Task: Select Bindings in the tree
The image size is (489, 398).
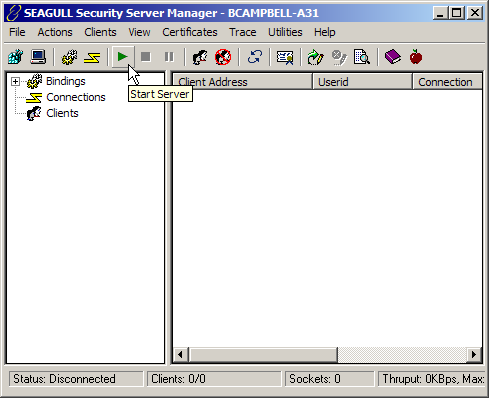Action: (x=66, y=81)
